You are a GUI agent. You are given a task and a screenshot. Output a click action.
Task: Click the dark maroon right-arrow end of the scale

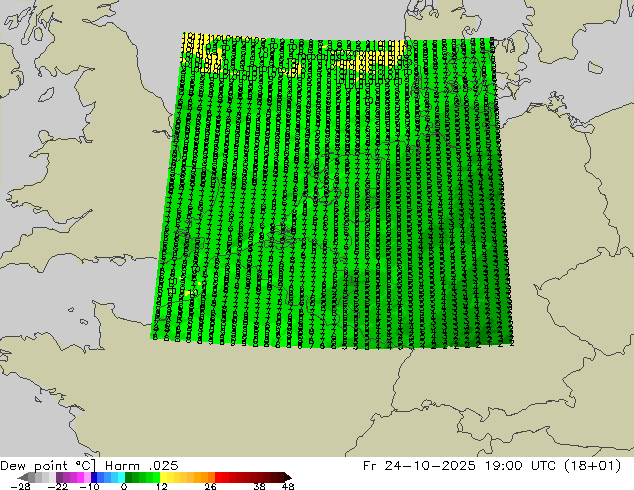pos(287,477)
